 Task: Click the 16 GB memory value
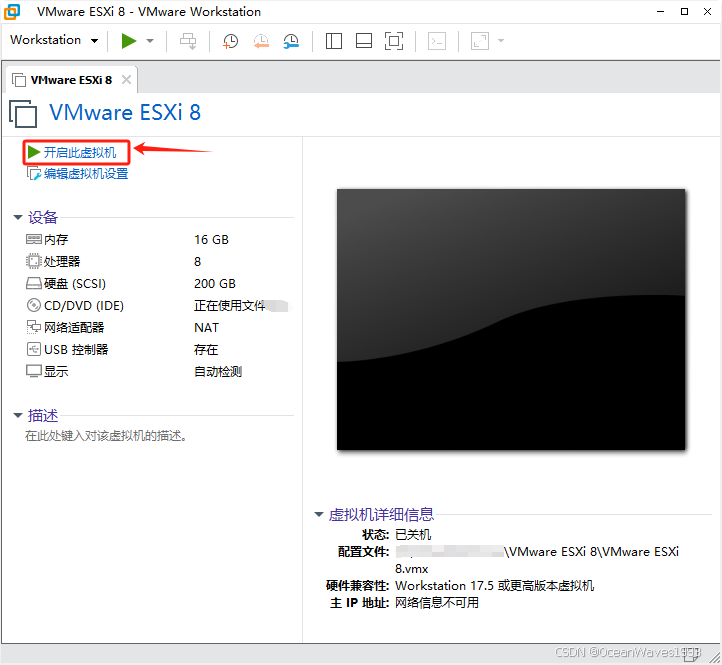[x=211, y=239]
